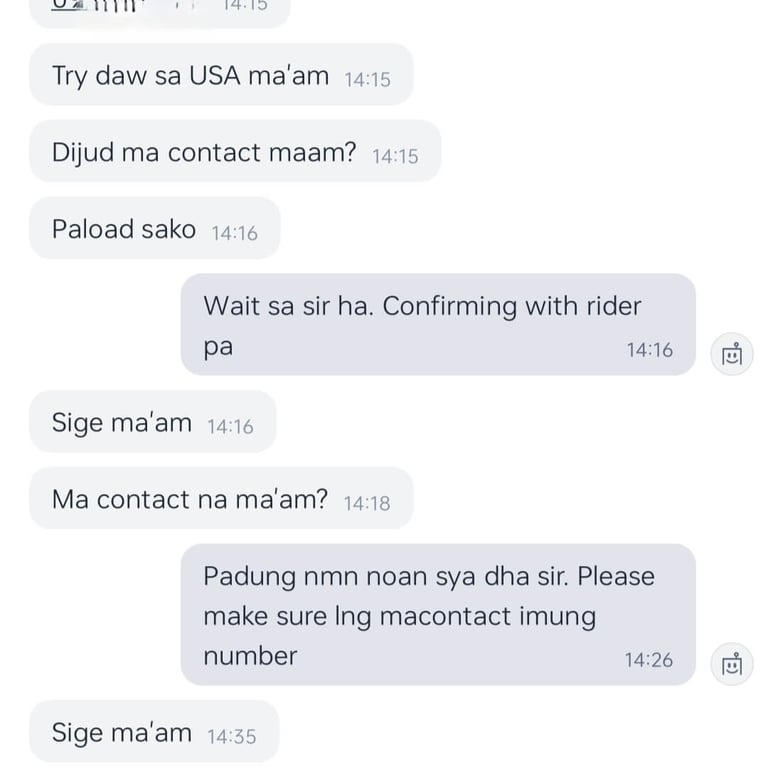Tap the word "number" in the sent message
This screenshot has height=768, width=768.
250,656
